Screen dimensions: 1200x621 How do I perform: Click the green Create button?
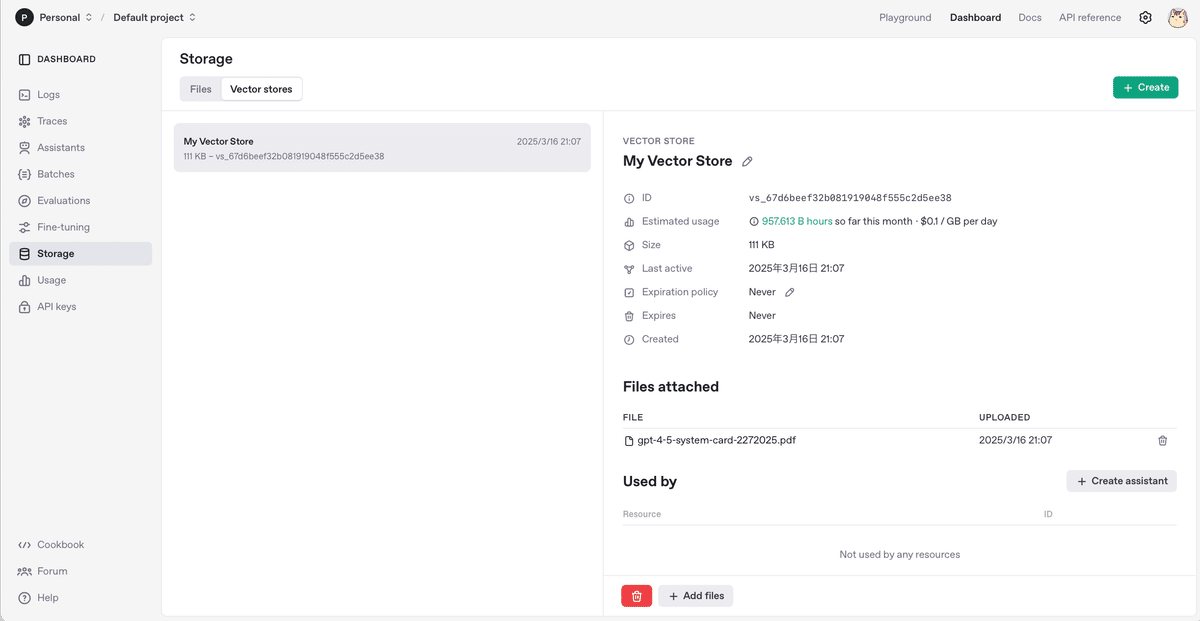(x=1145, y=87)
